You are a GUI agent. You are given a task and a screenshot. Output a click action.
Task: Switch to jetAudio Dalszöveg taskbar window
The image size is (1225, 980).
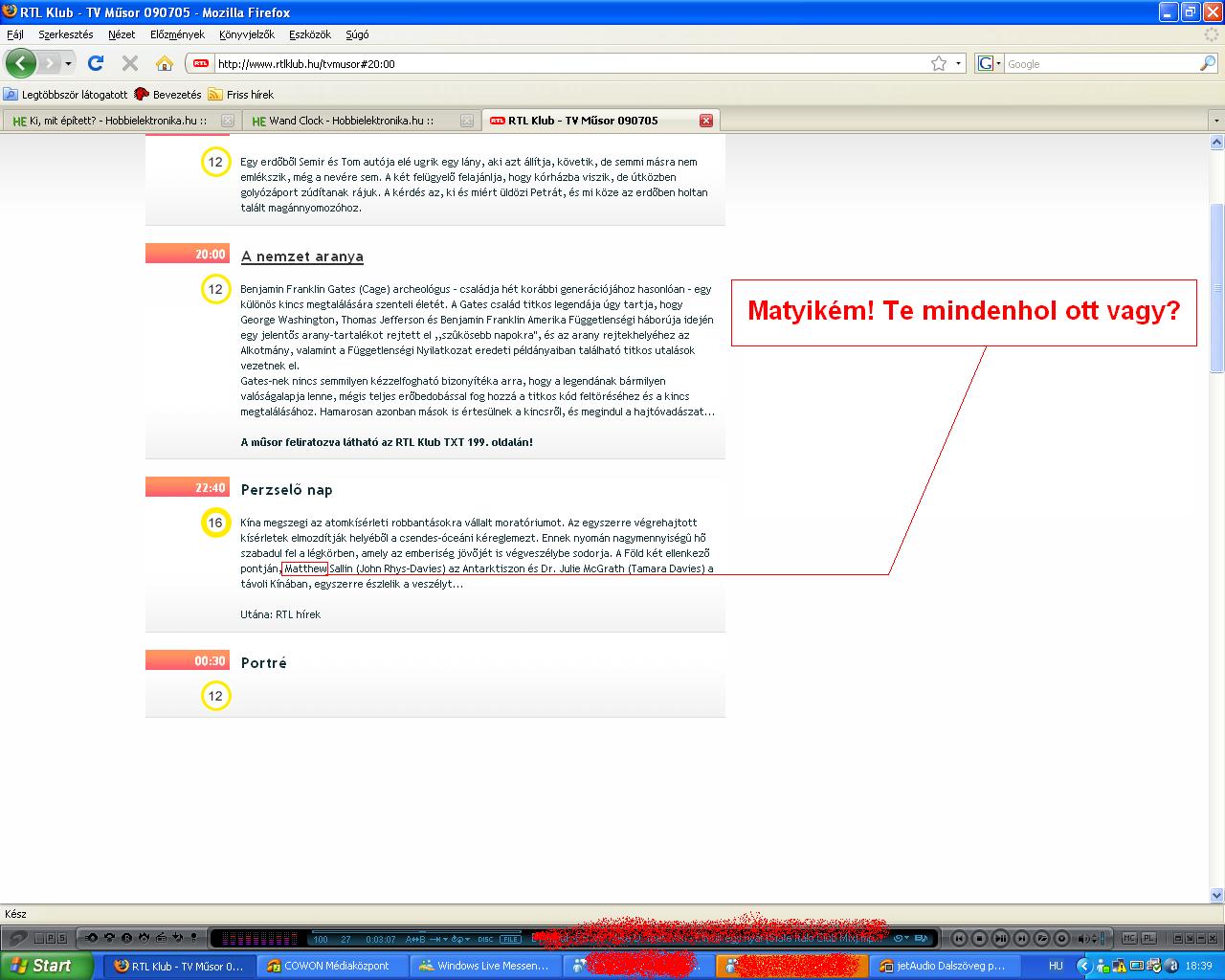pos(946,966)
